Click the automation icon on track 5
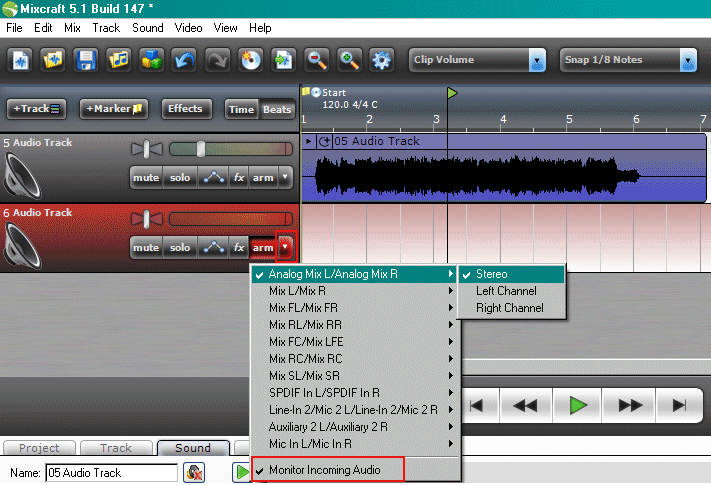 214,177
